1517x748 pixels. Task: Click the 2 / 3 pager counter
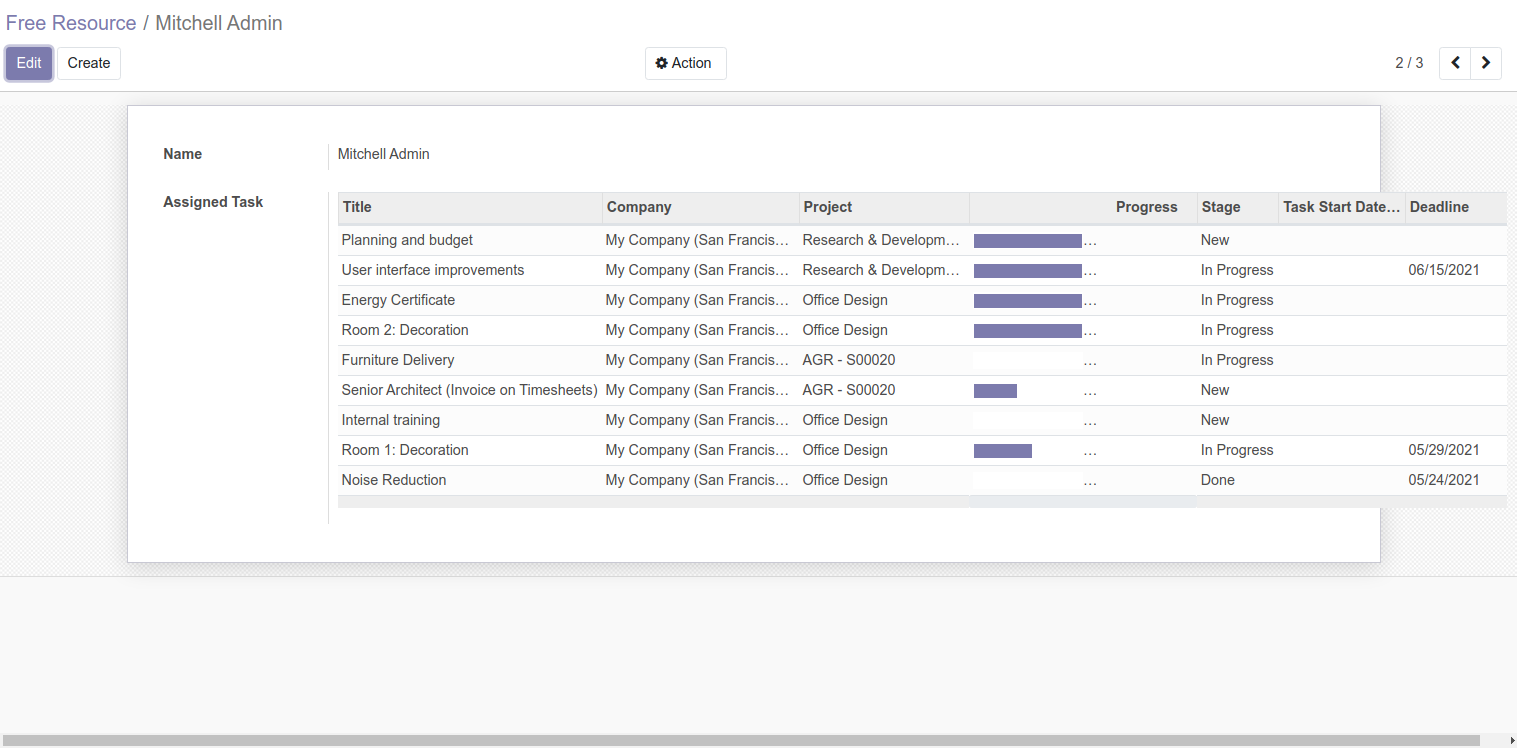pos(1409,63)
